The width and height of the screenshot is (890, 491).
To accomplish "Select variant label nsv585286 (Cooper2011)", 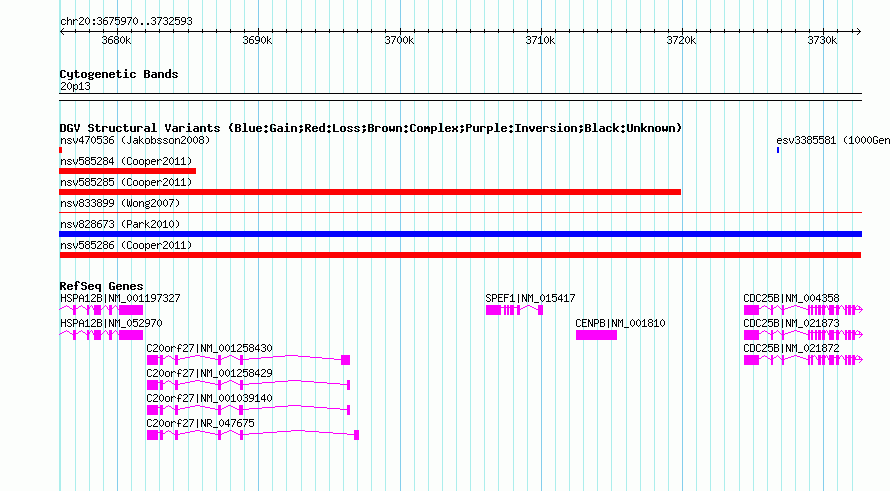I will (x=126, y=245).
